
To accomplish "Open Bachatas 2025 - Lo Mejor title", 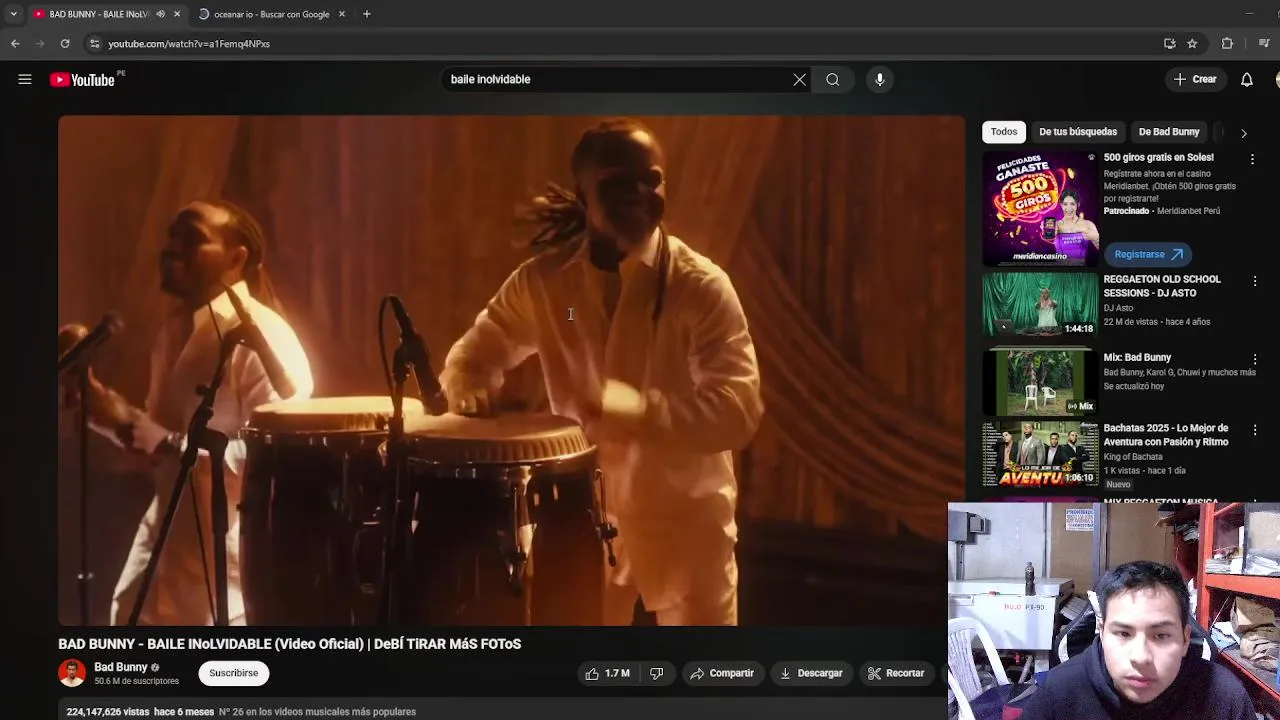I will pyautogui.click(x=1166, y=435).
